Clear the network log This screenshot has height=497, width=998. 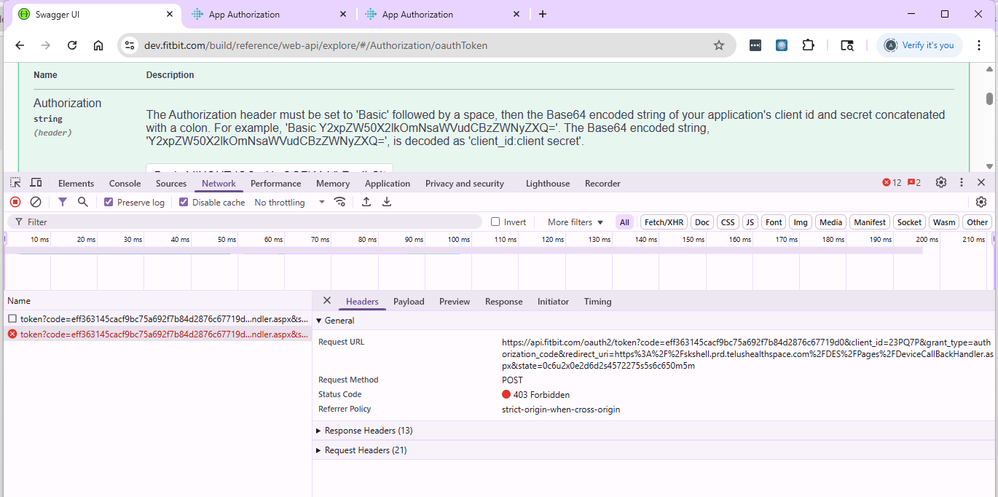coord(36,202)
